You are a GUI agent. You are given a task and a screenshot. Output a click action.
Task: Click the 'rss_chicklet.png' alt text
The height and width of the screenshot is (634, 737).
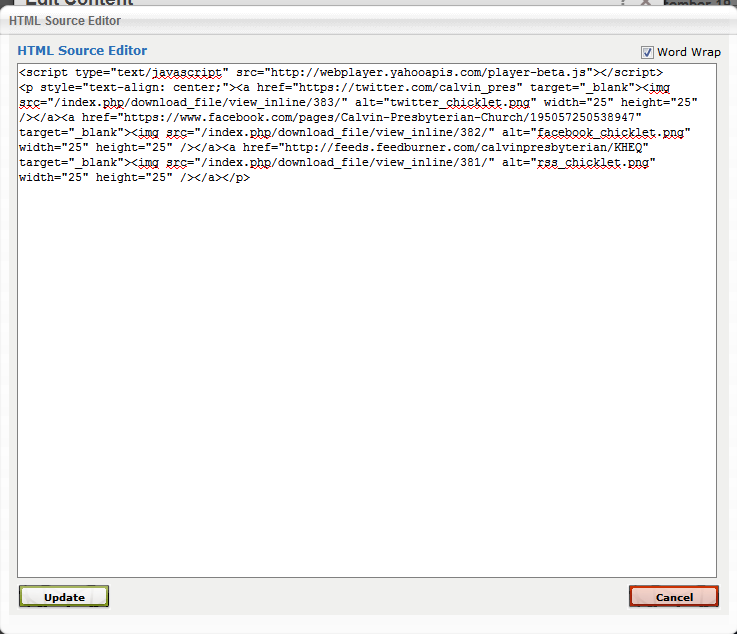[592, 163]
